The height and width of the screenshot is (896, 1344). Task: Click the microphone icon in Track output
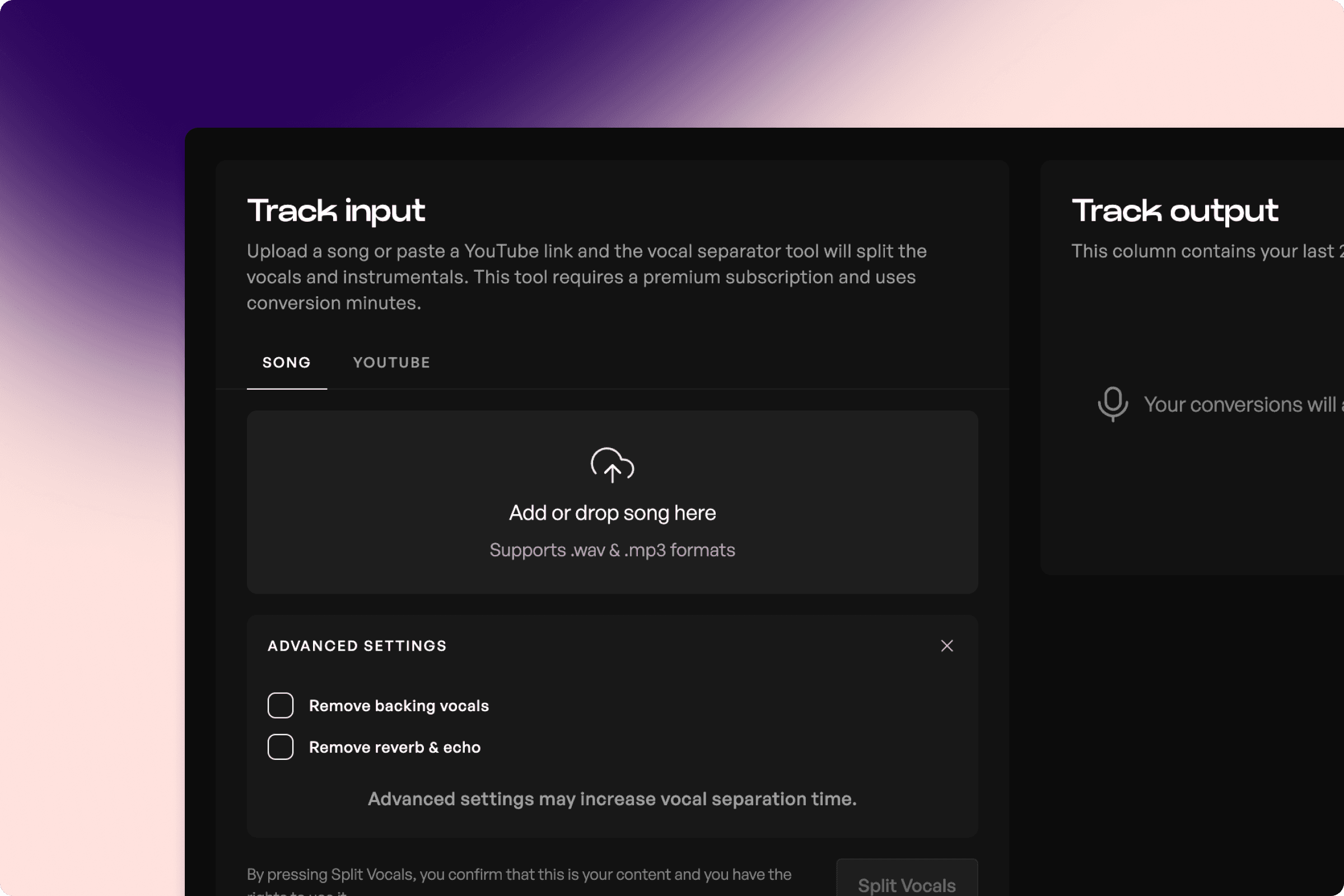(1113, 404)
